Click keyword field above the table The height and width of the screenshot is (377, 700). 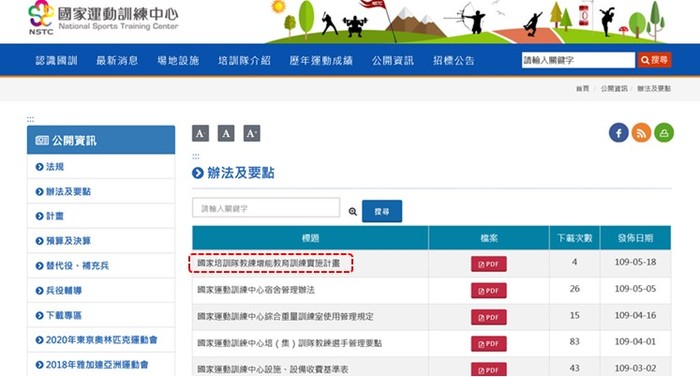[x=266, y=208]
